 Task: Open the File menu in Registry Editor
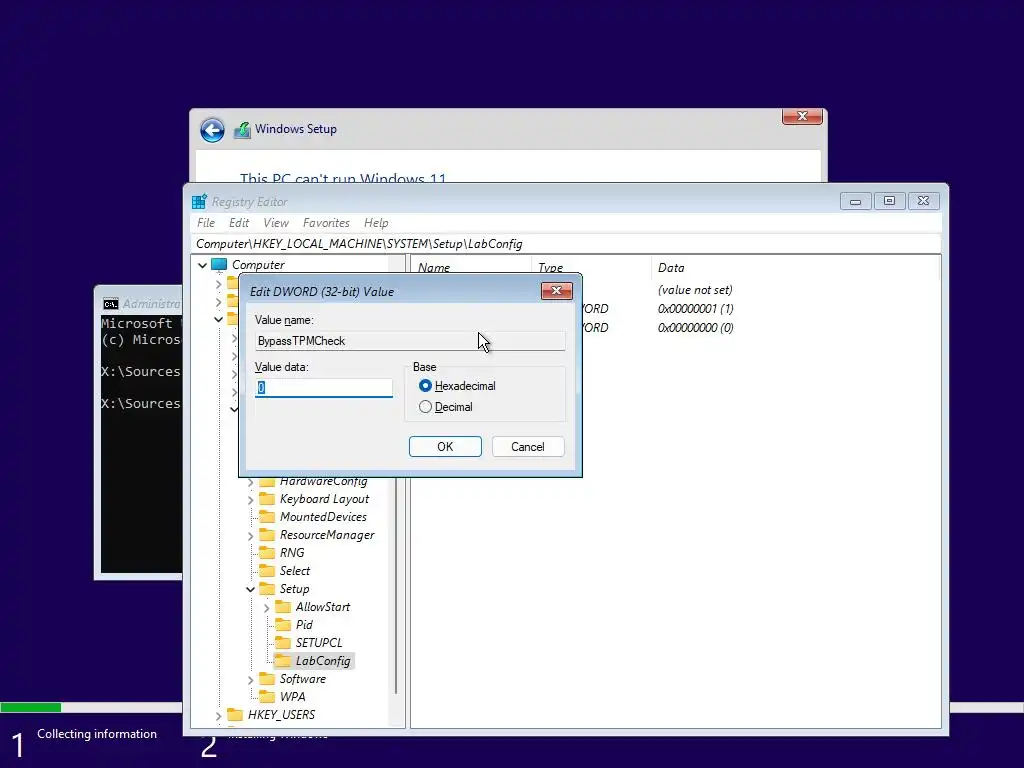coord(206,223)
